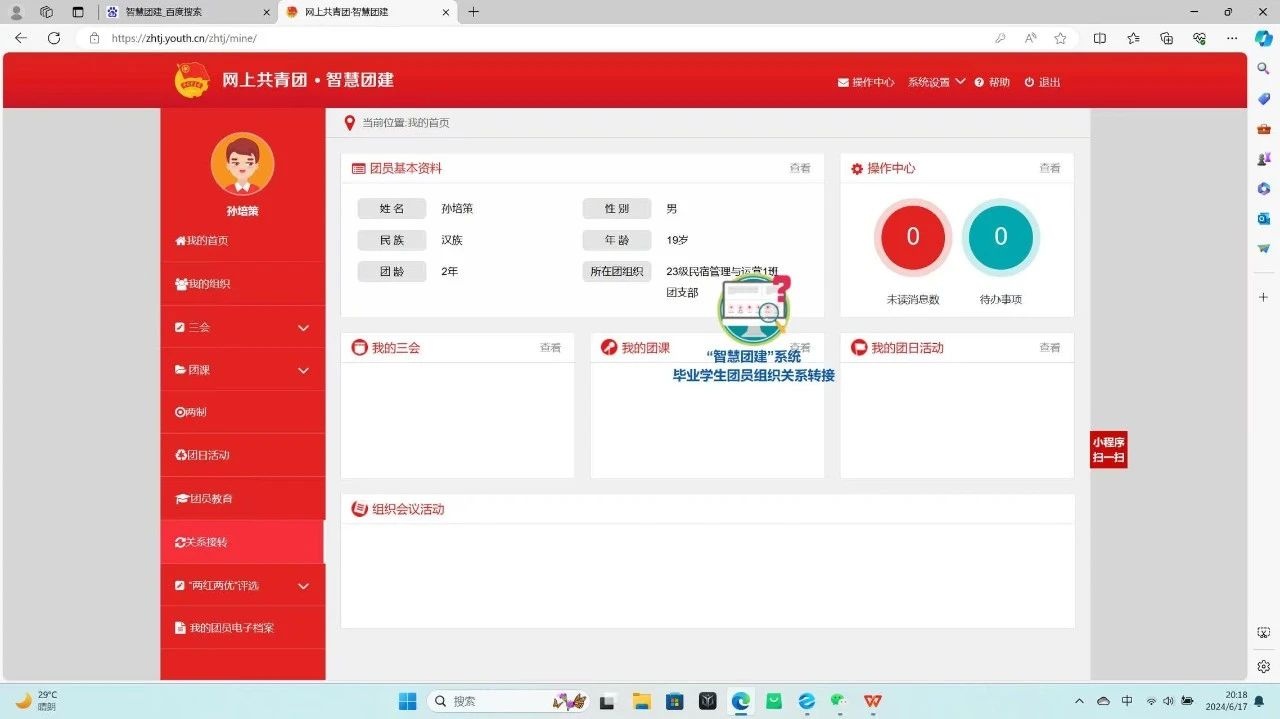Expand the "两红两优"评选 chevron

(x=303, y=586)
